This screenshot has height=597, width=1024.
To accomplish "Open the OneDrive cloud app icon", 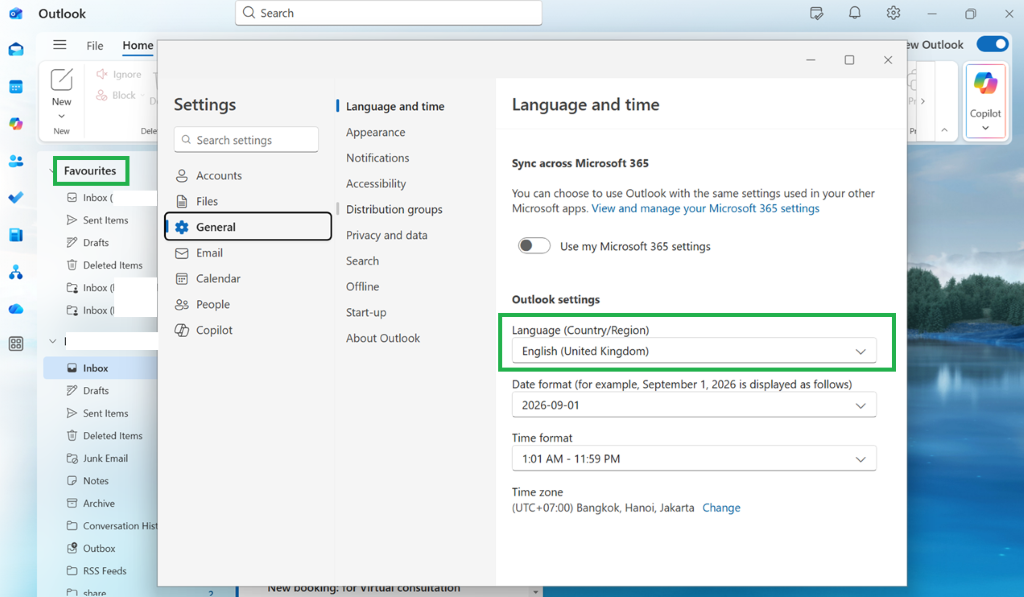I will (16, 309).
